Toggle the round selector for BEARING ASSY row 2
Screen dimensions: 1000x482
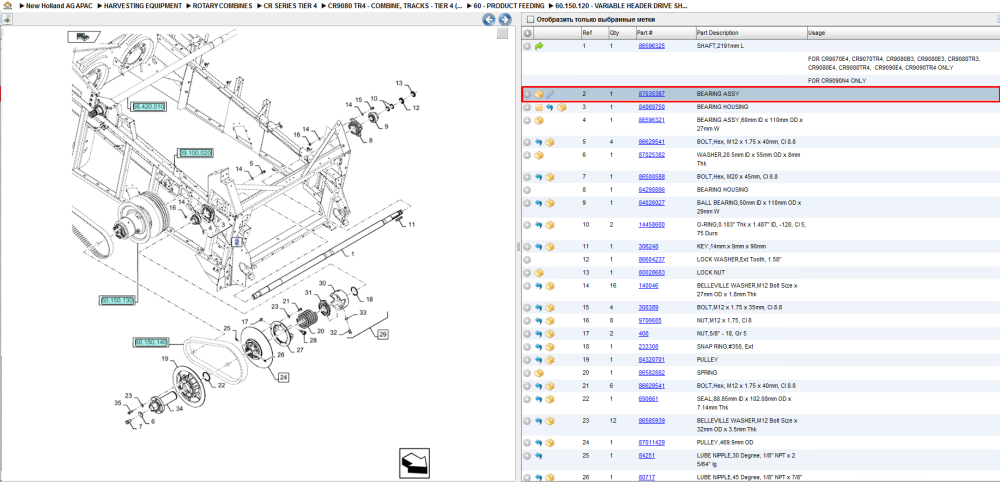(x=527, y=94)
